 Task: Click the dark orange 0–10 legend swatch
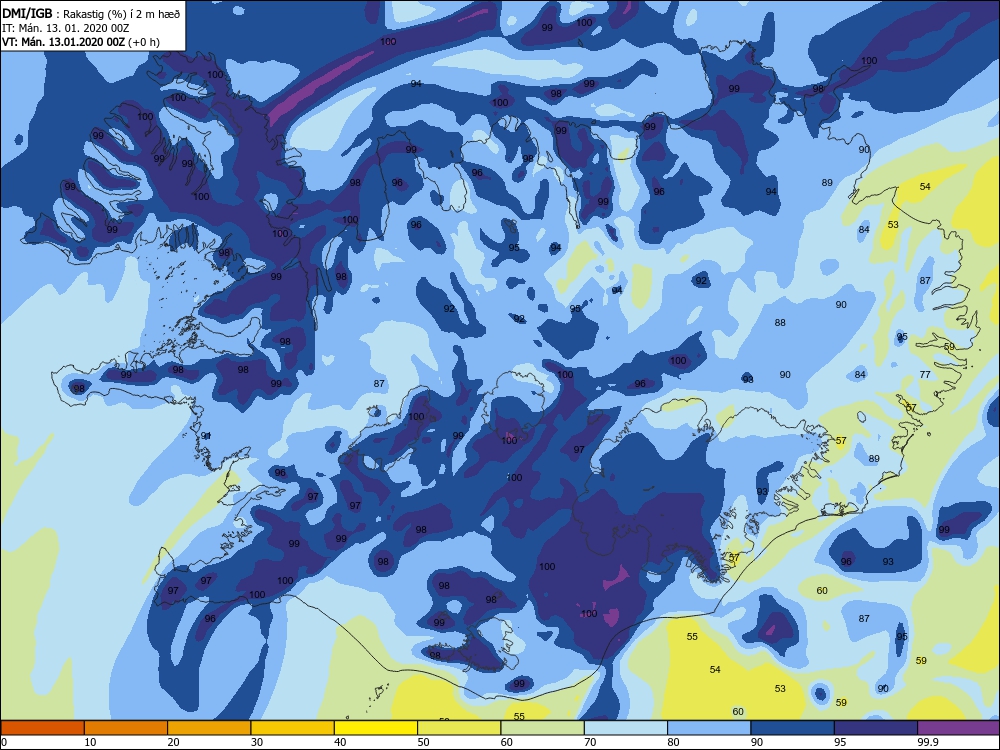42,728
